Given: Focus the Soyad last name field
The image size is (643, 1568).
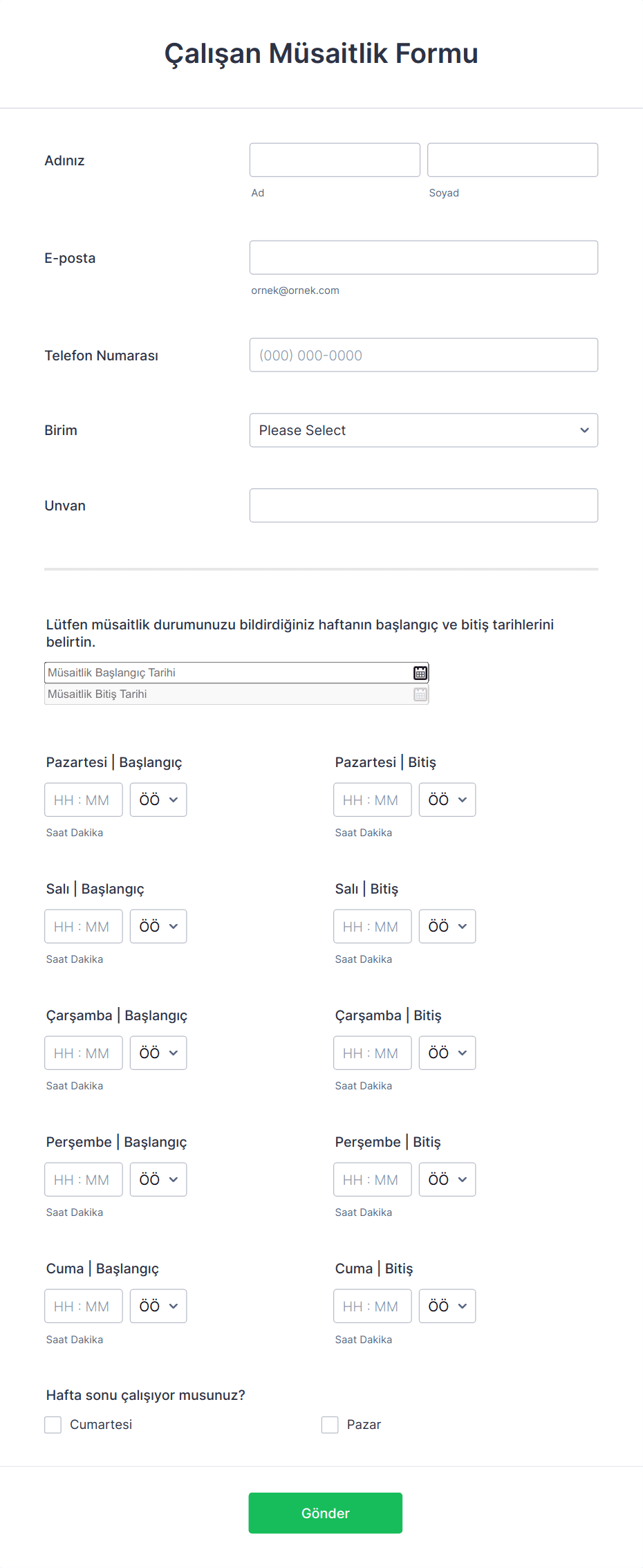Looking at the screenshot, I should coord(512,160).
